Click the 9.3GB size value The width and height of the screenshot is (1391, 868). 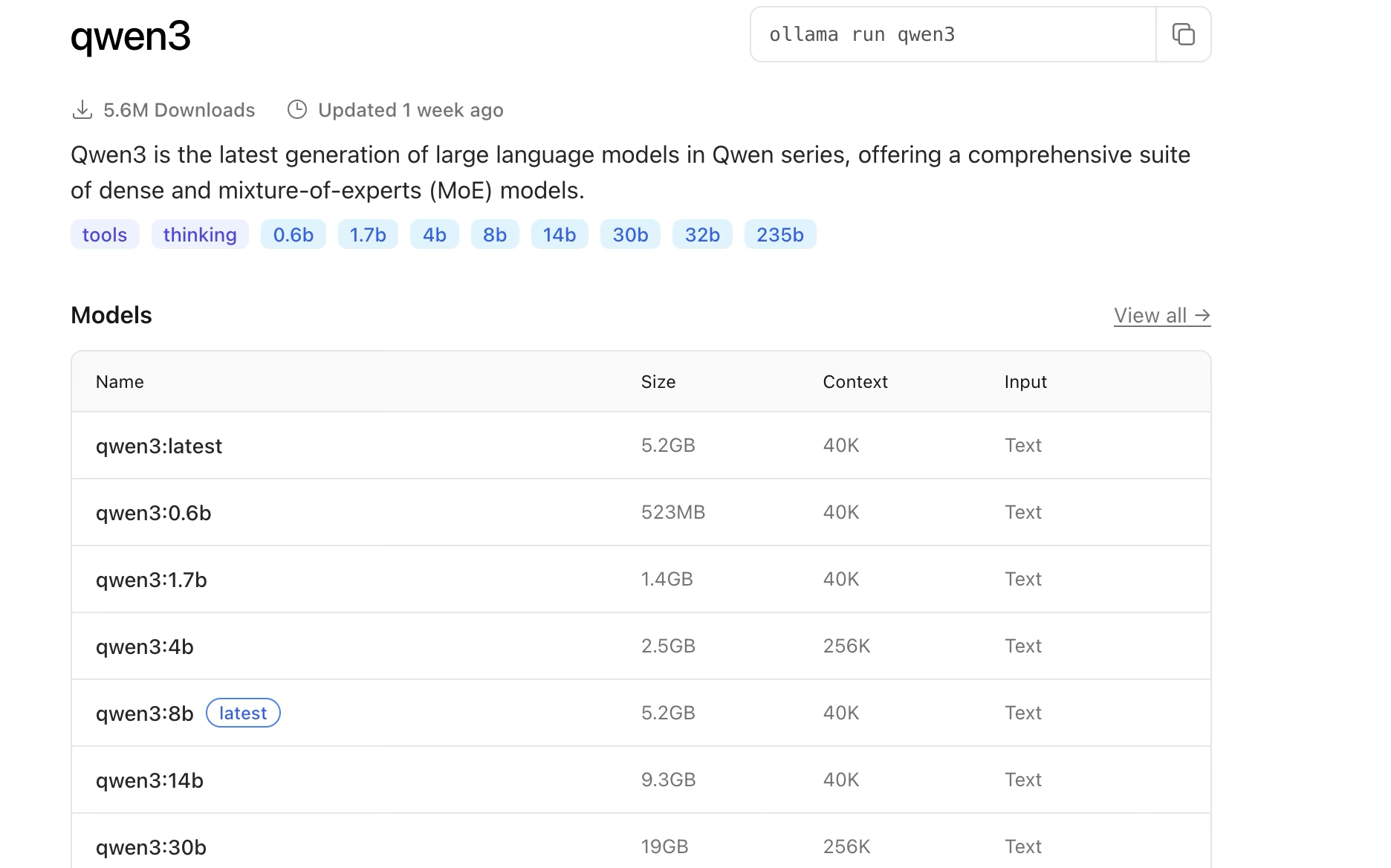coord(669,780)
